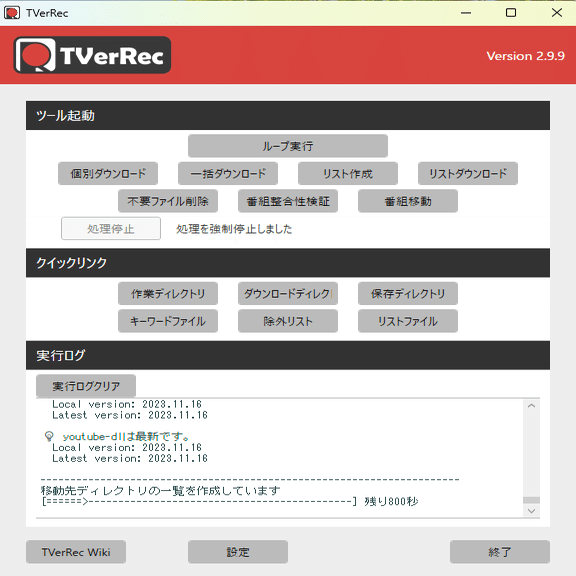The height and width of the screenshot is (576, 576).
Task: Start ループ実行 loop execution
Action: tap(288, 146)
